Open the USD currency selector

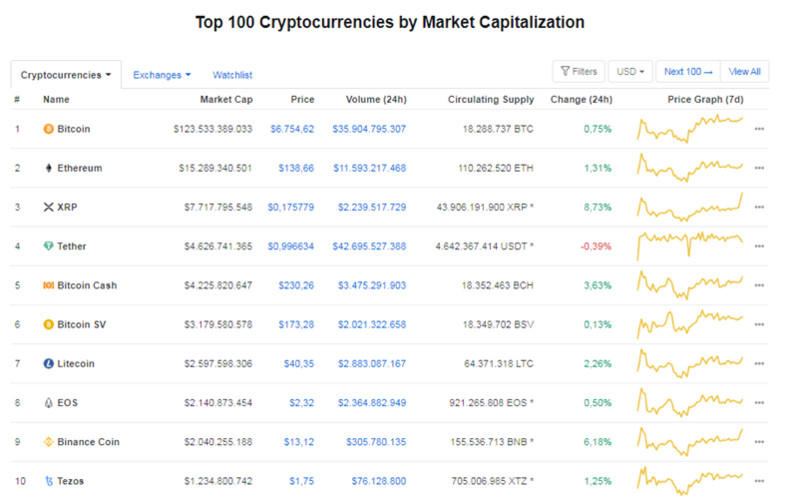point(631,71)
